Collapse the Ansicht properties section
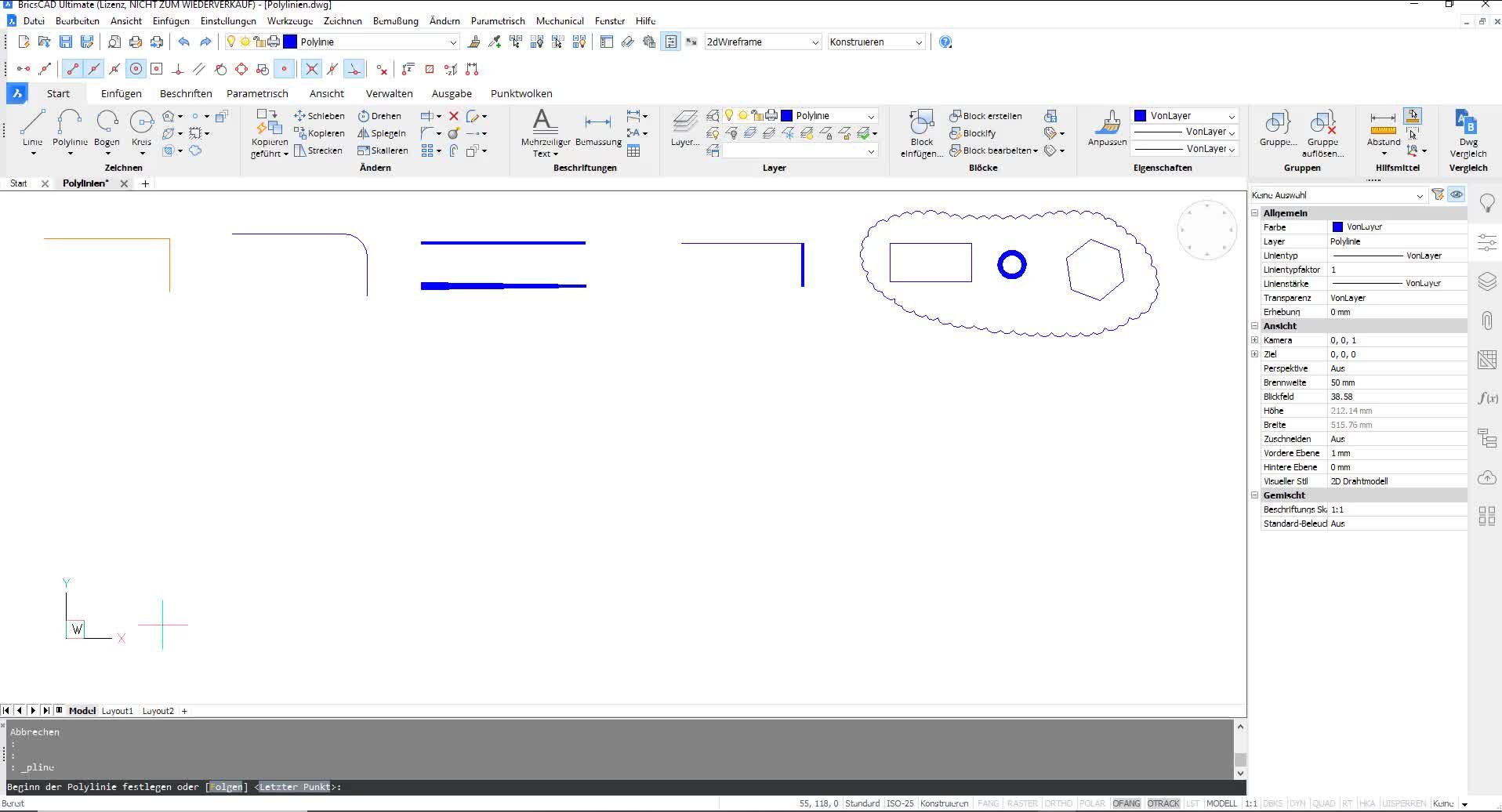The width and height of the screenshot is (1502, 812). (x=1255, y=326)
